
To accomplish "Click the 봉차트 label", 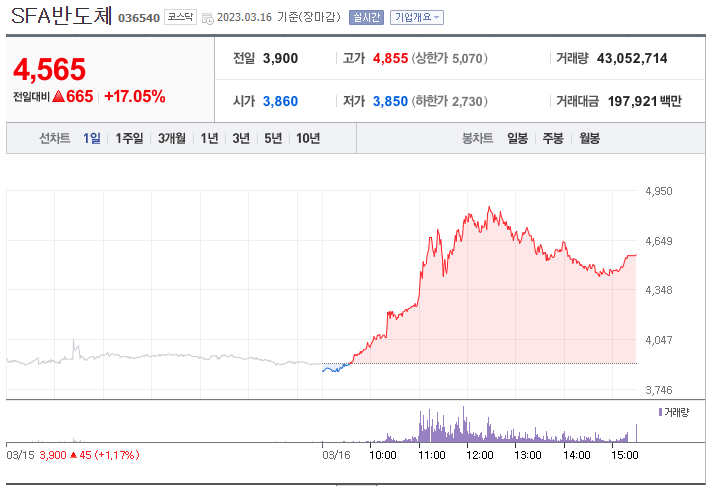I will (478, 138).
